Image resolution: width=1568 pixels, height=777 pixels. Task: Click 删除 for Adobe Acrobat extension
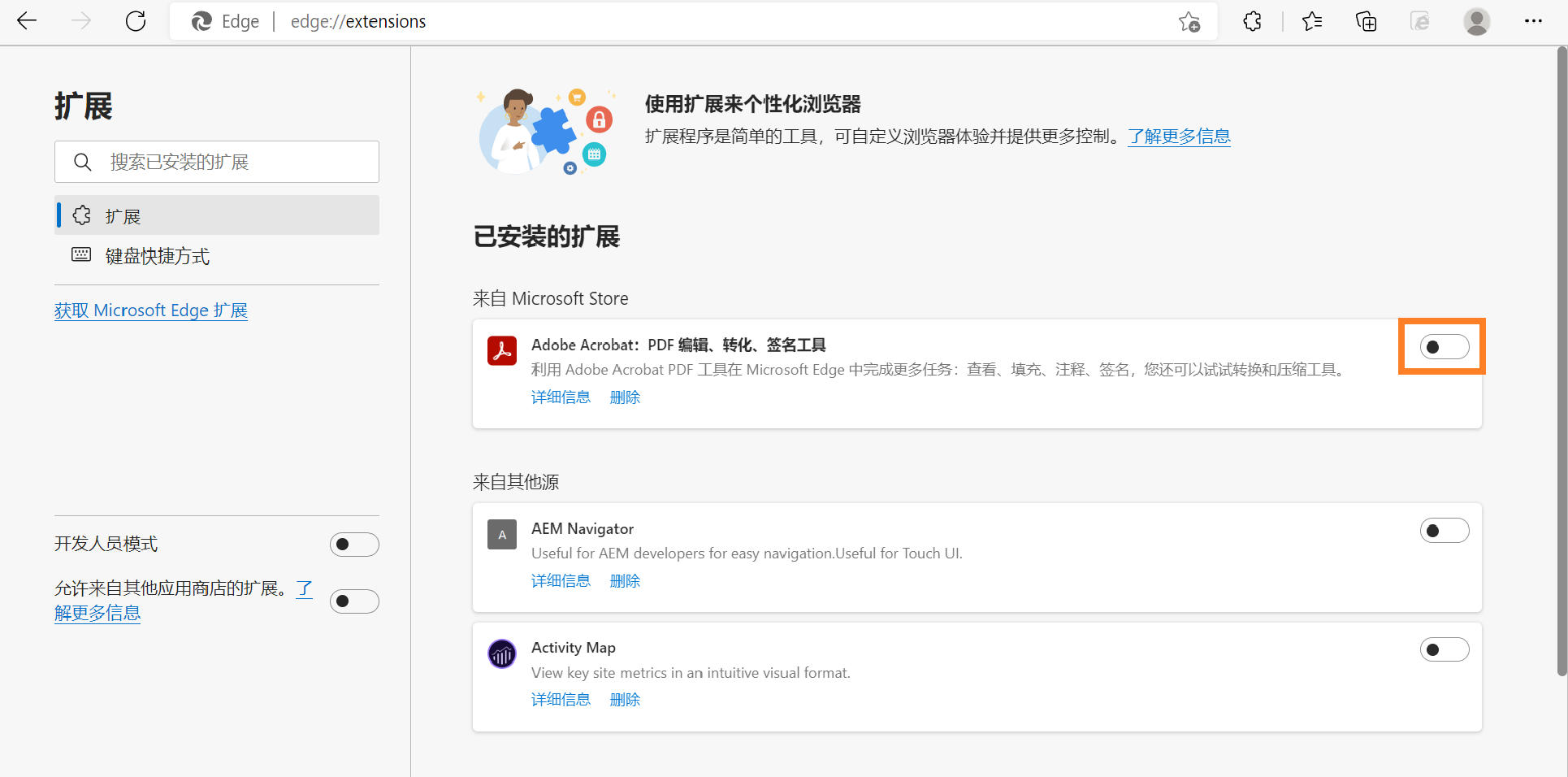pos(625,397)
